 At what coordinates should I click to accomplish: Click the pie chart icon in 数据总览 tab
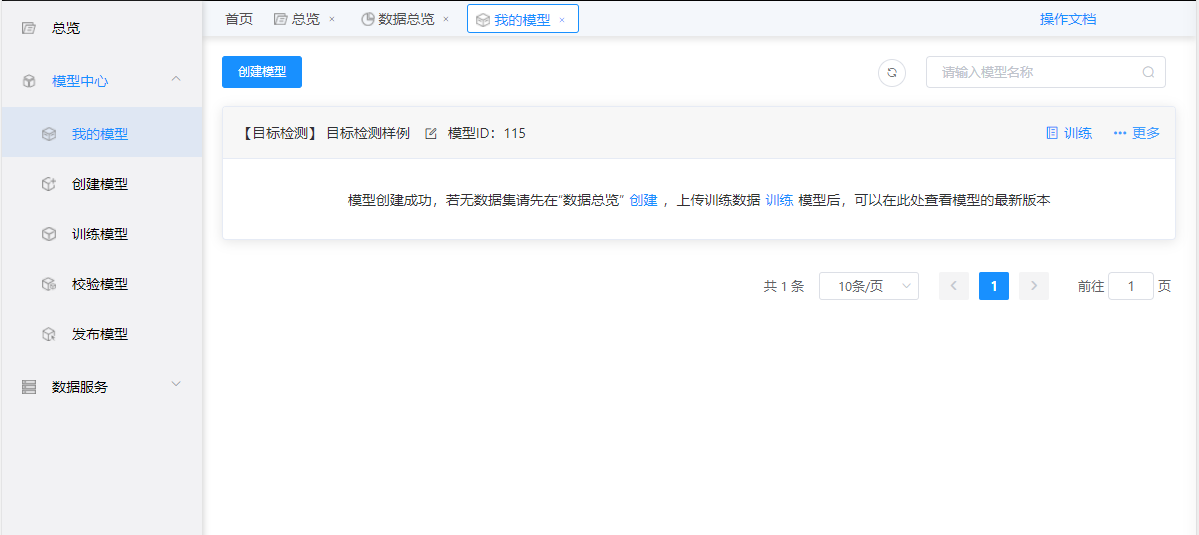(368, 20)
